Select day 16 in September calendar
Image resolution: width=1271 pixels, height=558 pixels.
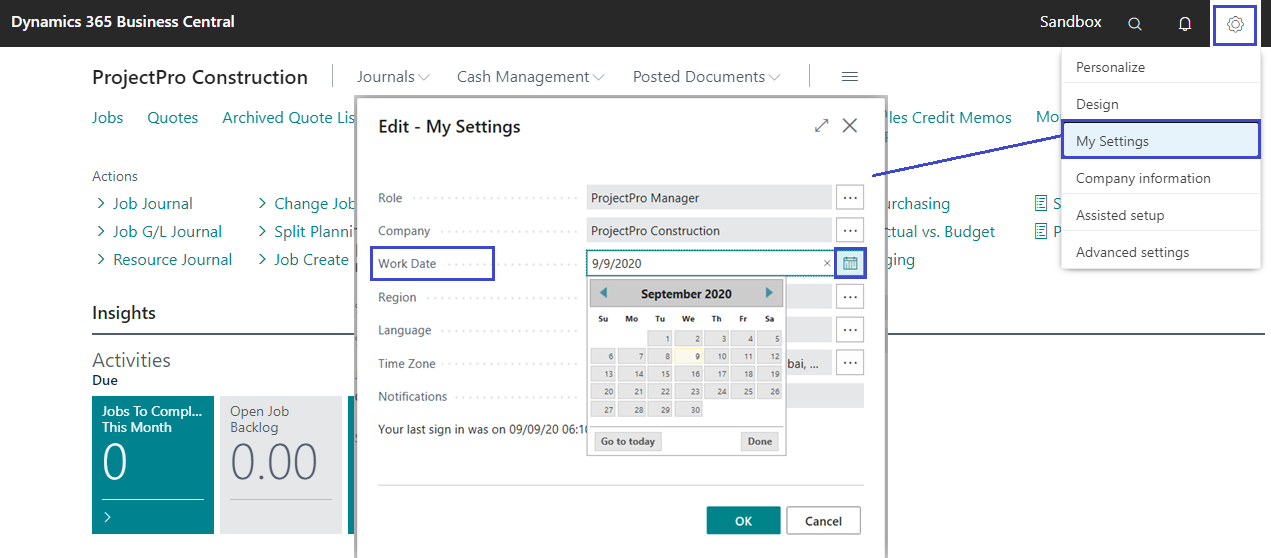click(688, 373)
